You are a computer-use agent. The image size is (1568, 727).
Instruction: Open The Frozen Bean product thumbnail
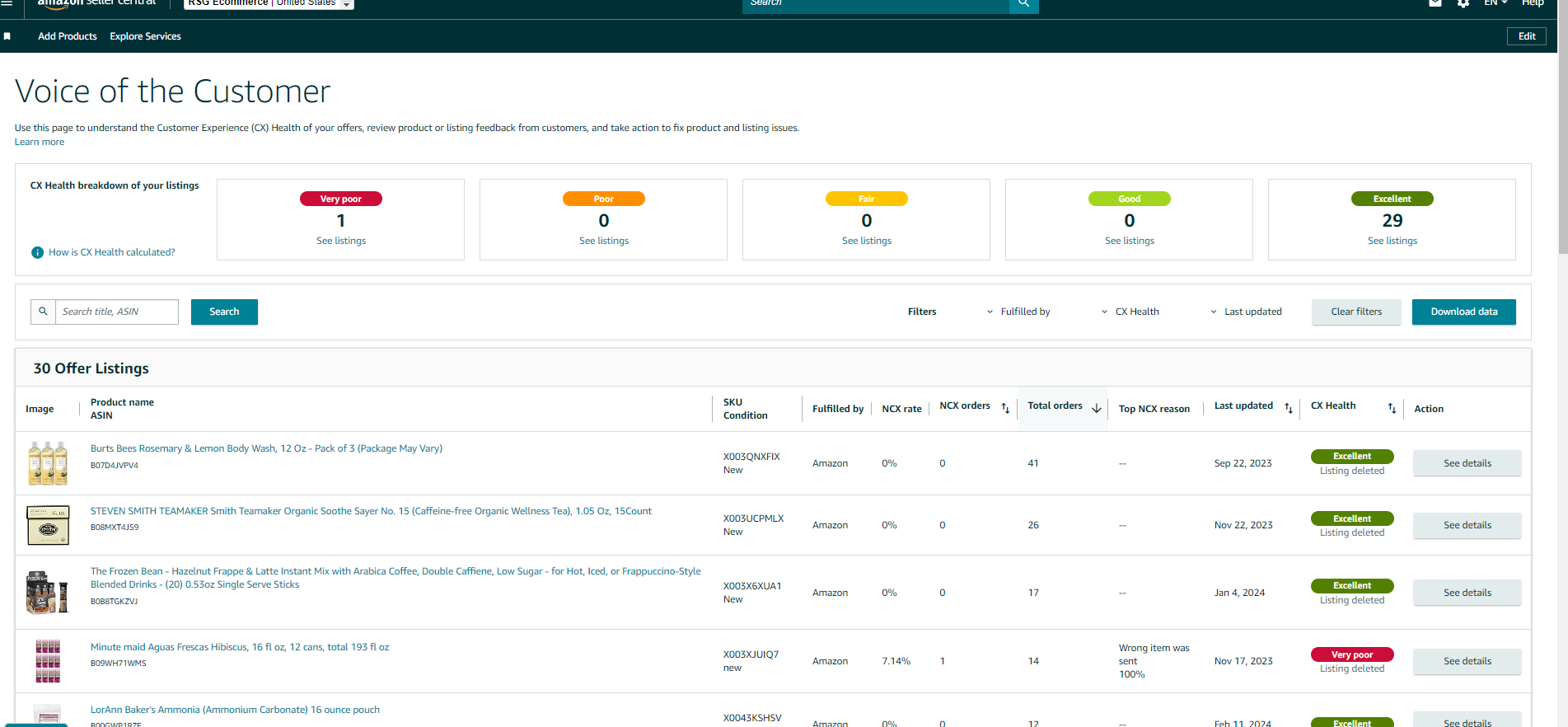click(48, 593)
